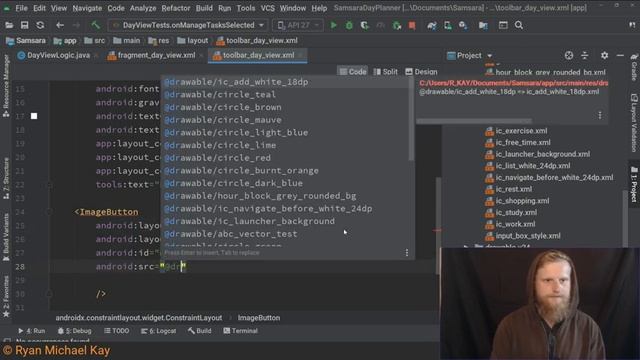The width and height of the screenshot is (640, 360).
Task: Build project with green hammer icon
Action: pyautogui.click(x=96, y=25)
